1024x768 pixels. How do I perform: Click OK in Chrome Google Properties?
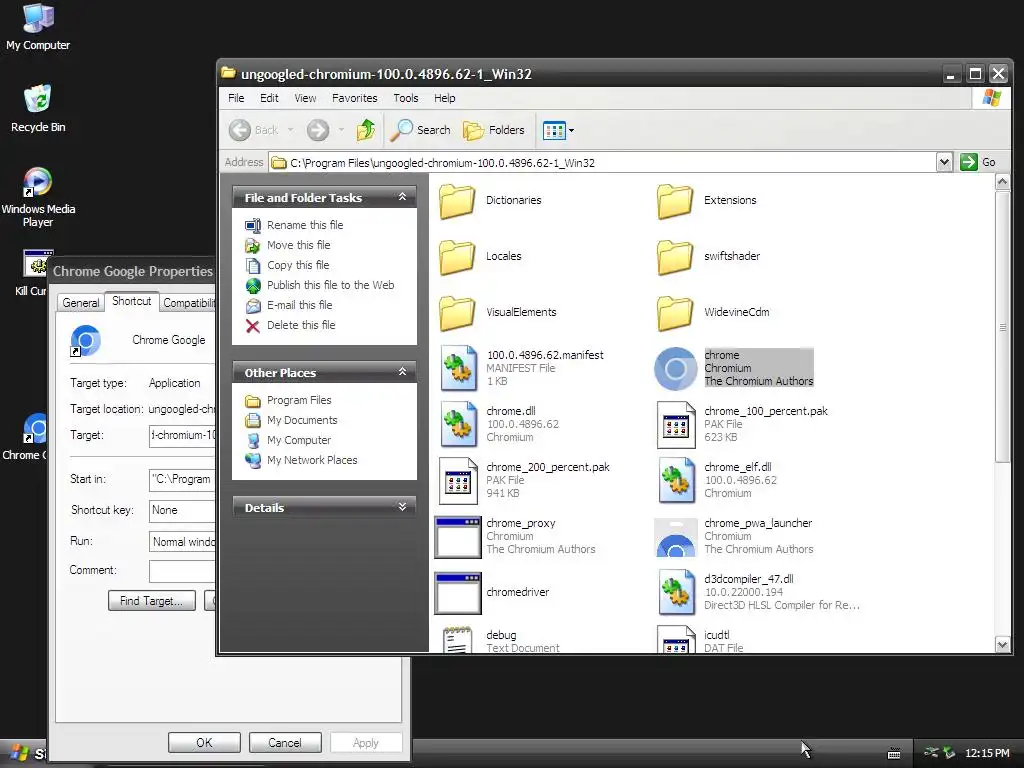click(204, 743)
